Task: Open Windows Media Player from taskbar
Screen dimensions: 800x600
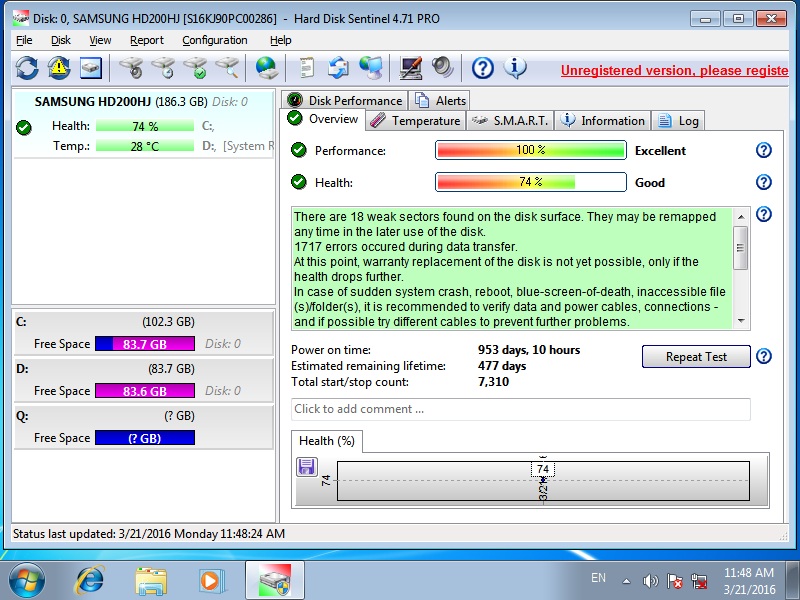Action: click(211, 581)
